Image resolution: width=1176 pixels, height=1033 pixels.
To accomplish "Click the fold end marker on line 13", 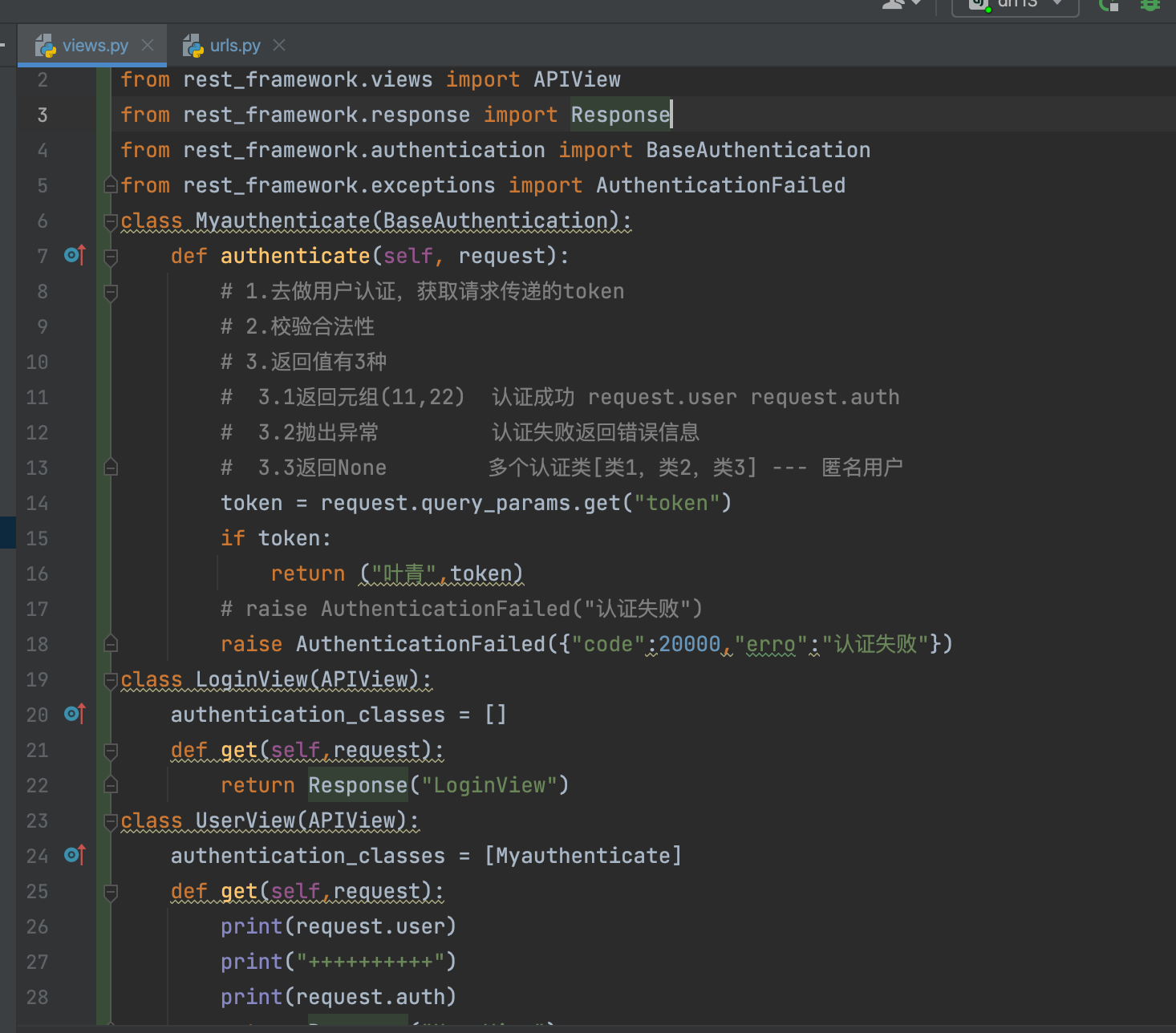I will click(x=112, y=468).
